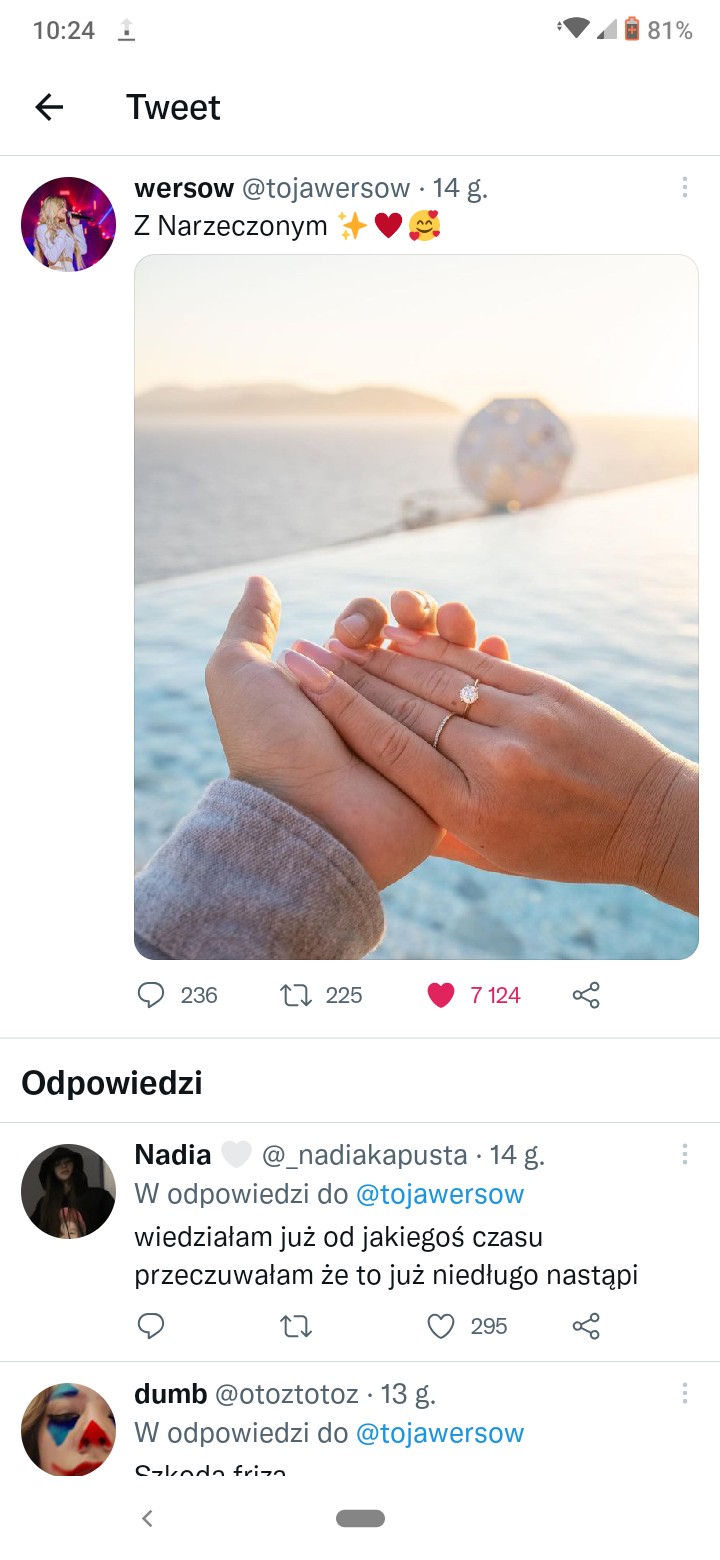Screen dimensions: 720x1560
Task: Share Nadia's reply
Action: click(586, 1326)
